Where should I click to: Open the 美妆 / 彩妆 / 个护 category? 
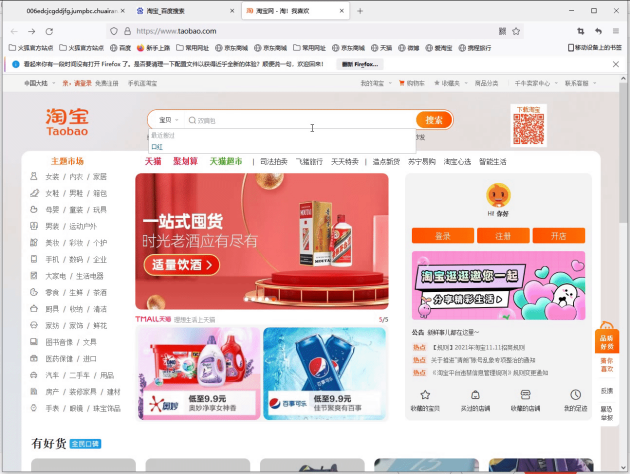[x=76, y=243]
